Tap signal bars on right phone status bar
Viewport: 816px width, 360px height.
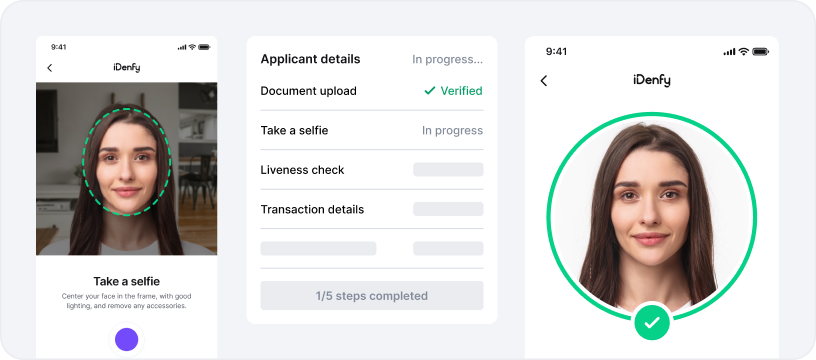point(730,52)
